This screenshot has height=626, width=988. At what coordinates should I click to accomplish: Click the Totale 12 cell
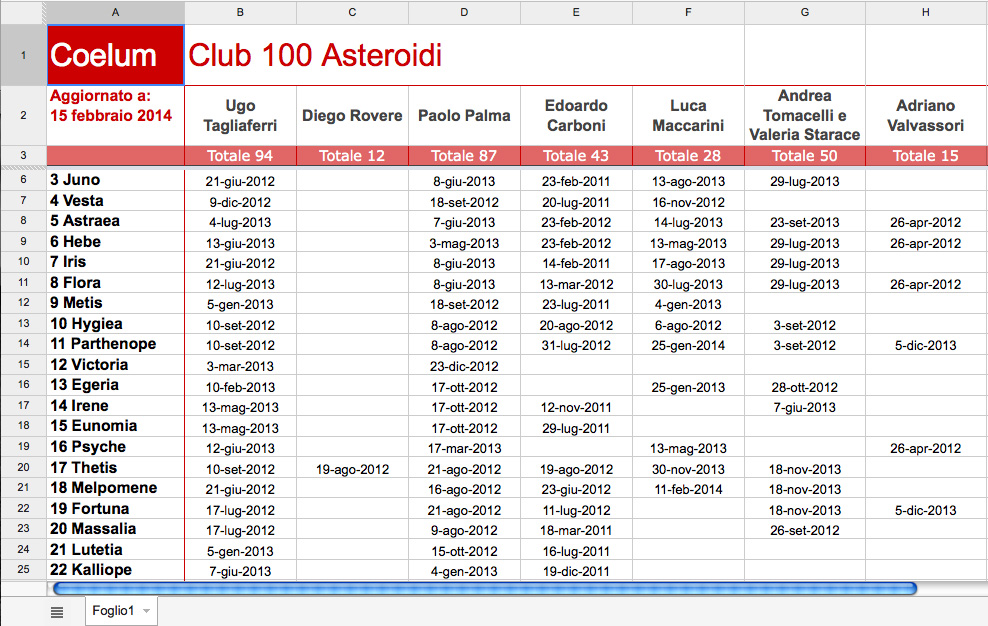(x=352, y=156)
